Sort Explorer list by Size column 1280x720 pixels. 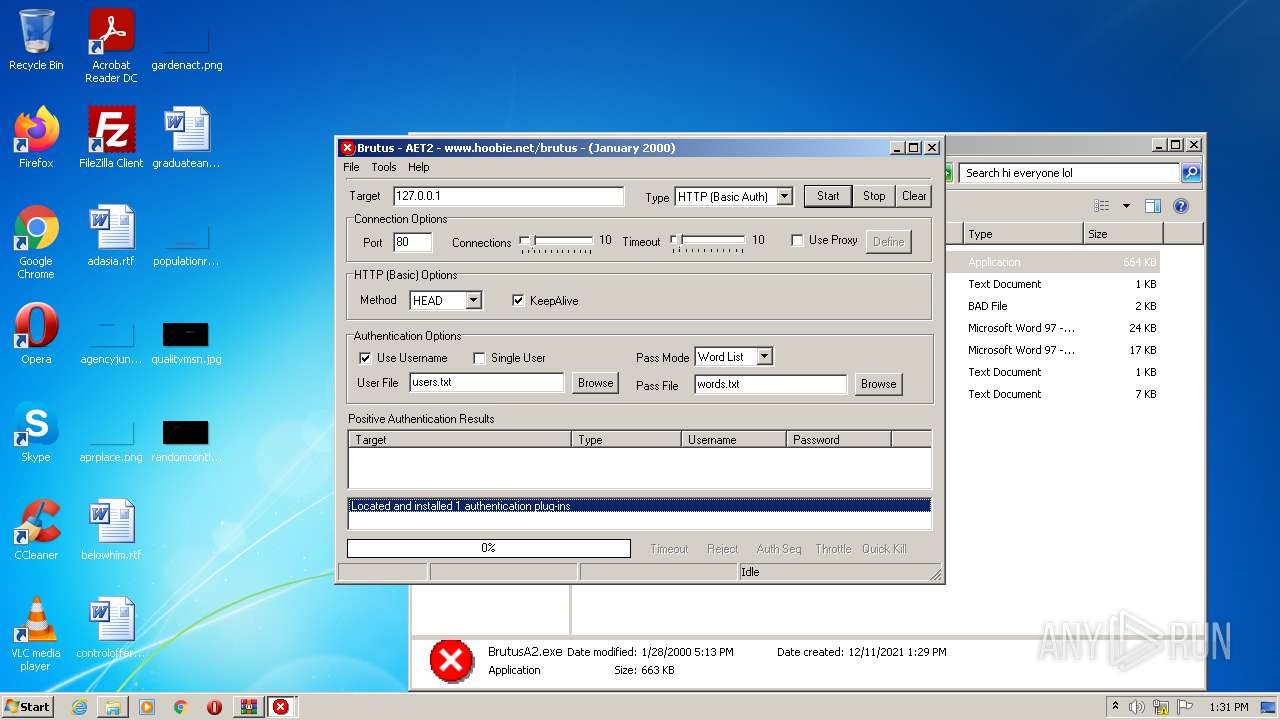(x=1123, y=234)
